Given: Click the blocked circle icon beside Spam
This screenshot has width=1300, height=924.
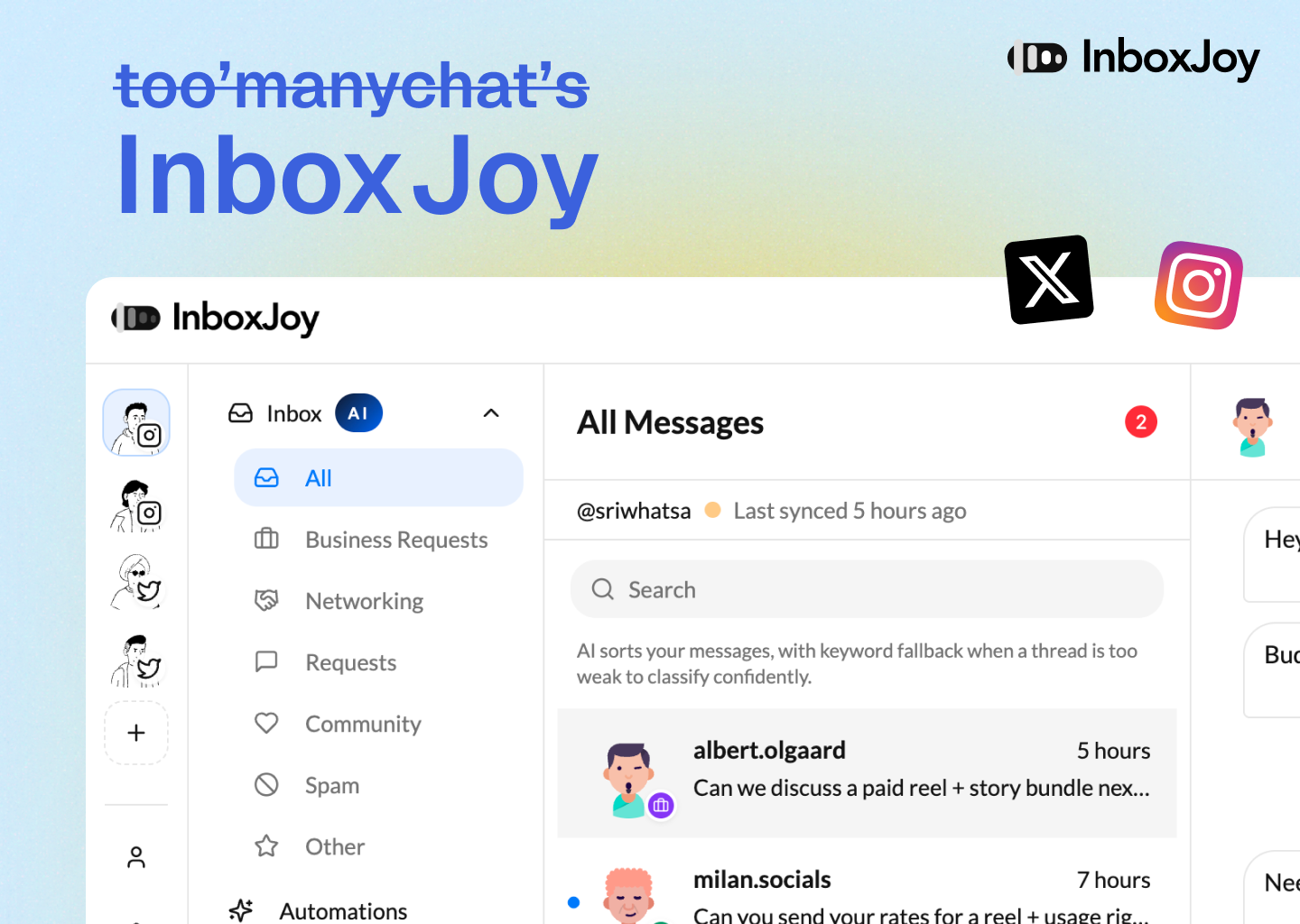Looking at the screenshot, I should pos(266,784).
